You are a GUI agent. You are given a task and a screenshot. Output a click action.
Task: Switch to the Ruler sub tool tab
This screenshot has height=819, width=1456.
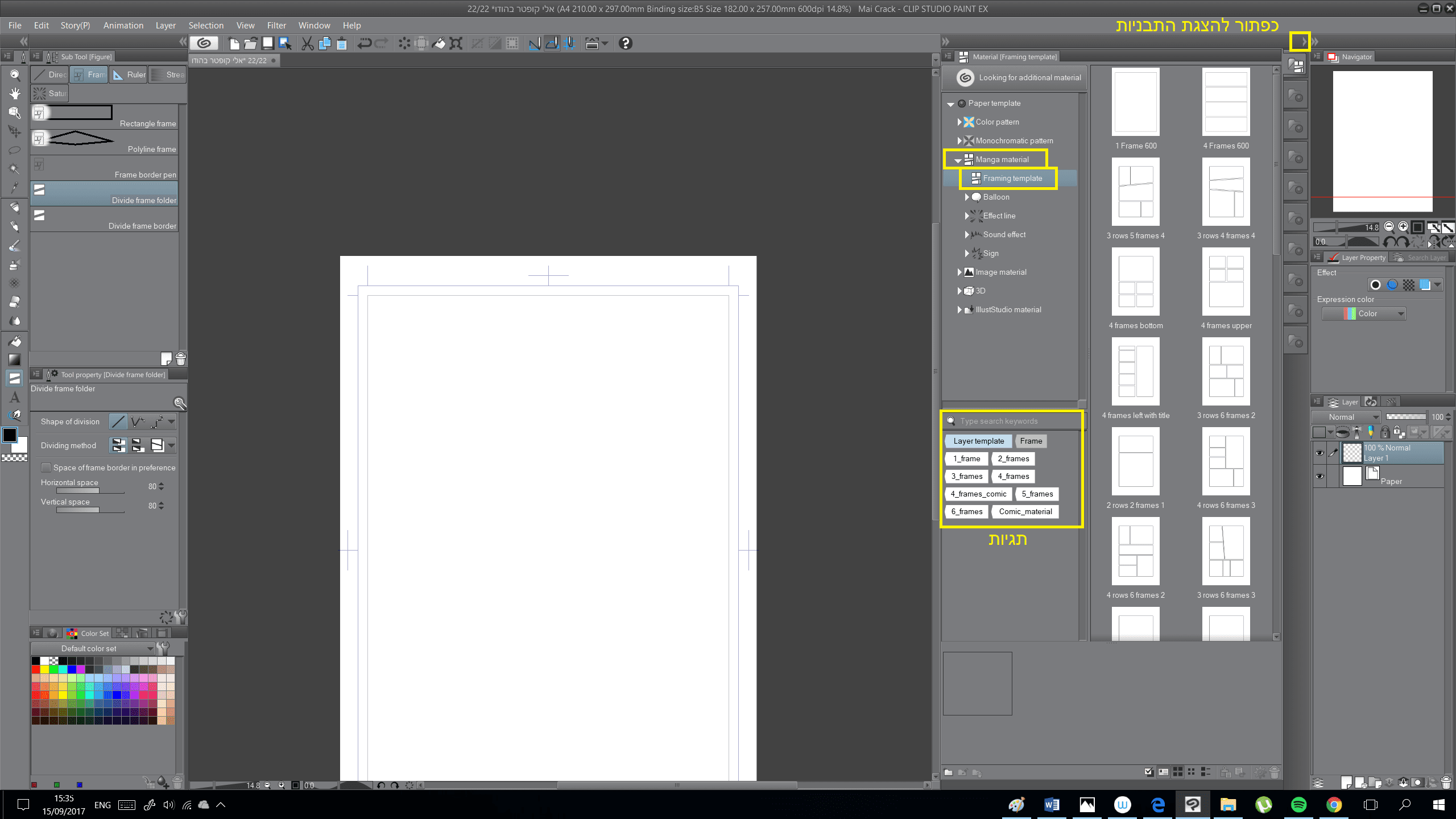[129, 75]
